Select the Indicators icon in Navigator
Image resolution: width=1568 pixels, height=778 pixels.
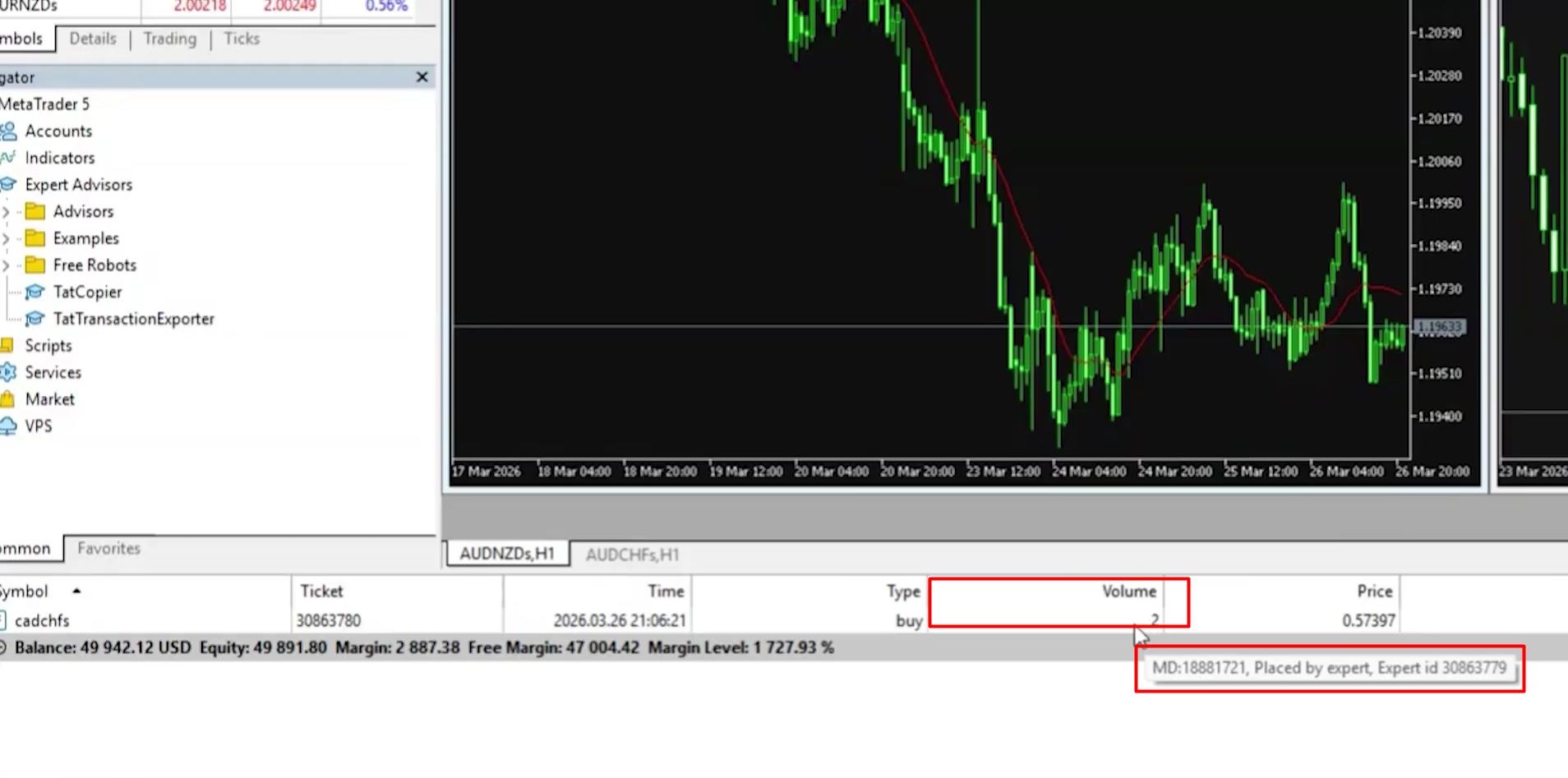coord(7,158)
